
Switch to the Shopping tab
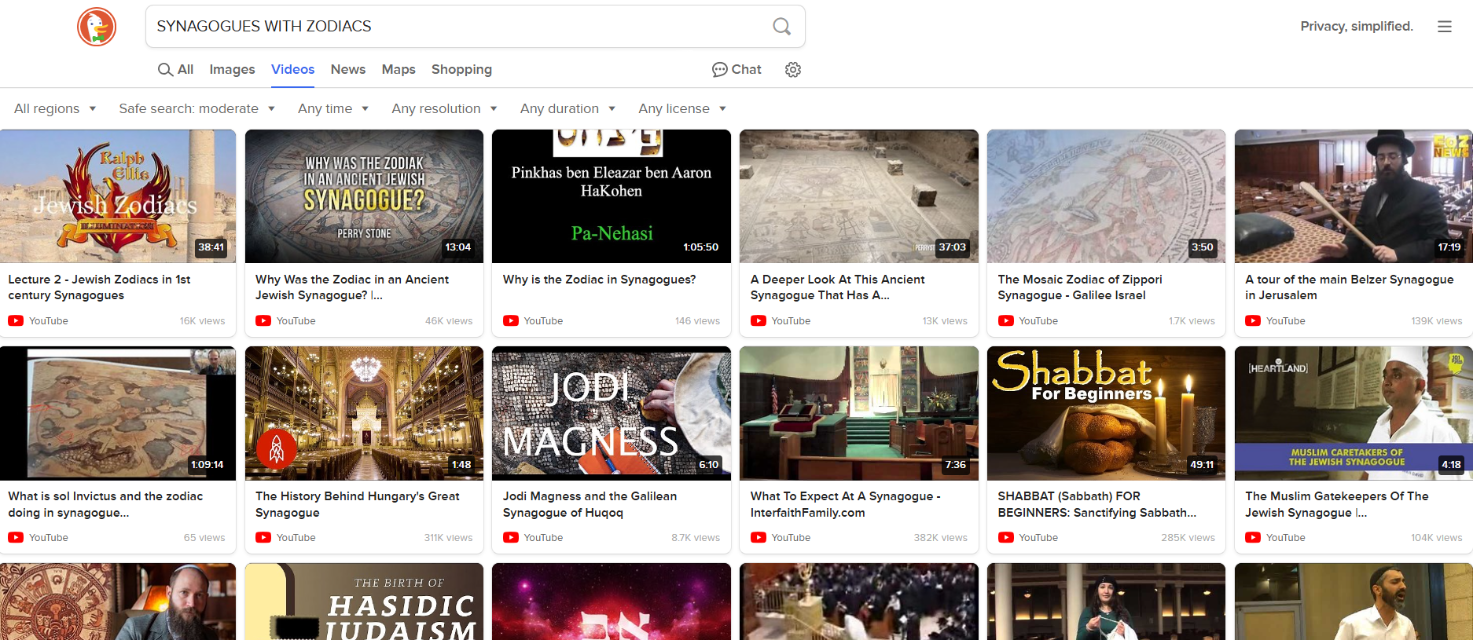click(461, 70)
